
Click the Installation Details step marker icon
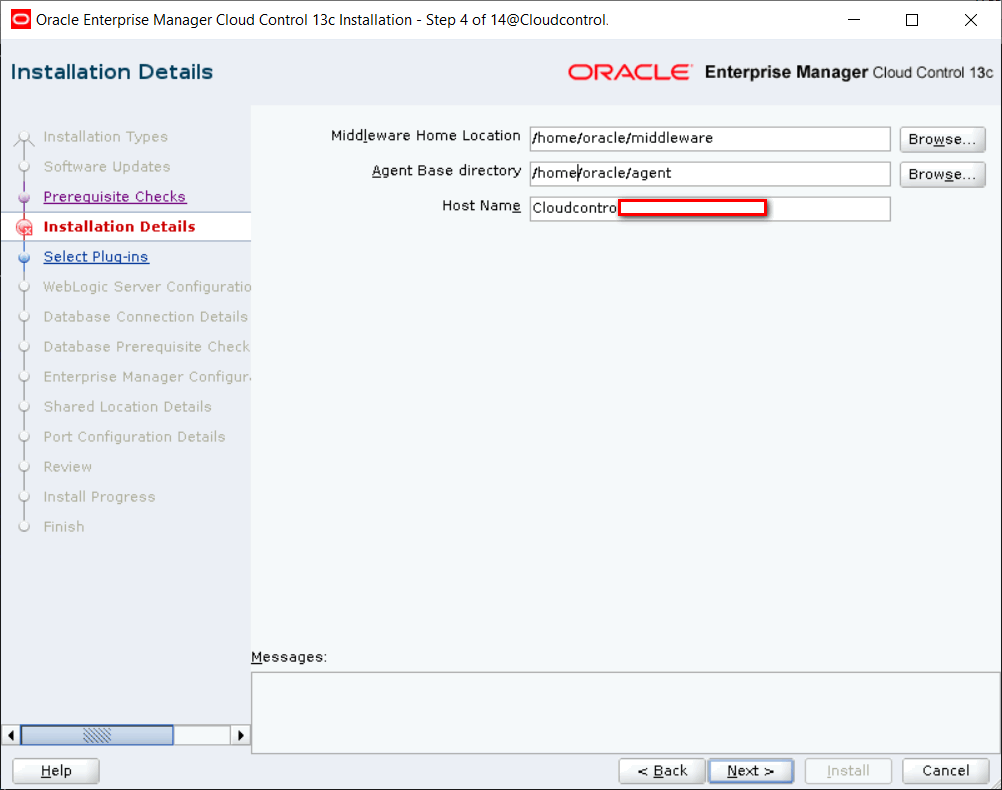(x=24, y=227)
